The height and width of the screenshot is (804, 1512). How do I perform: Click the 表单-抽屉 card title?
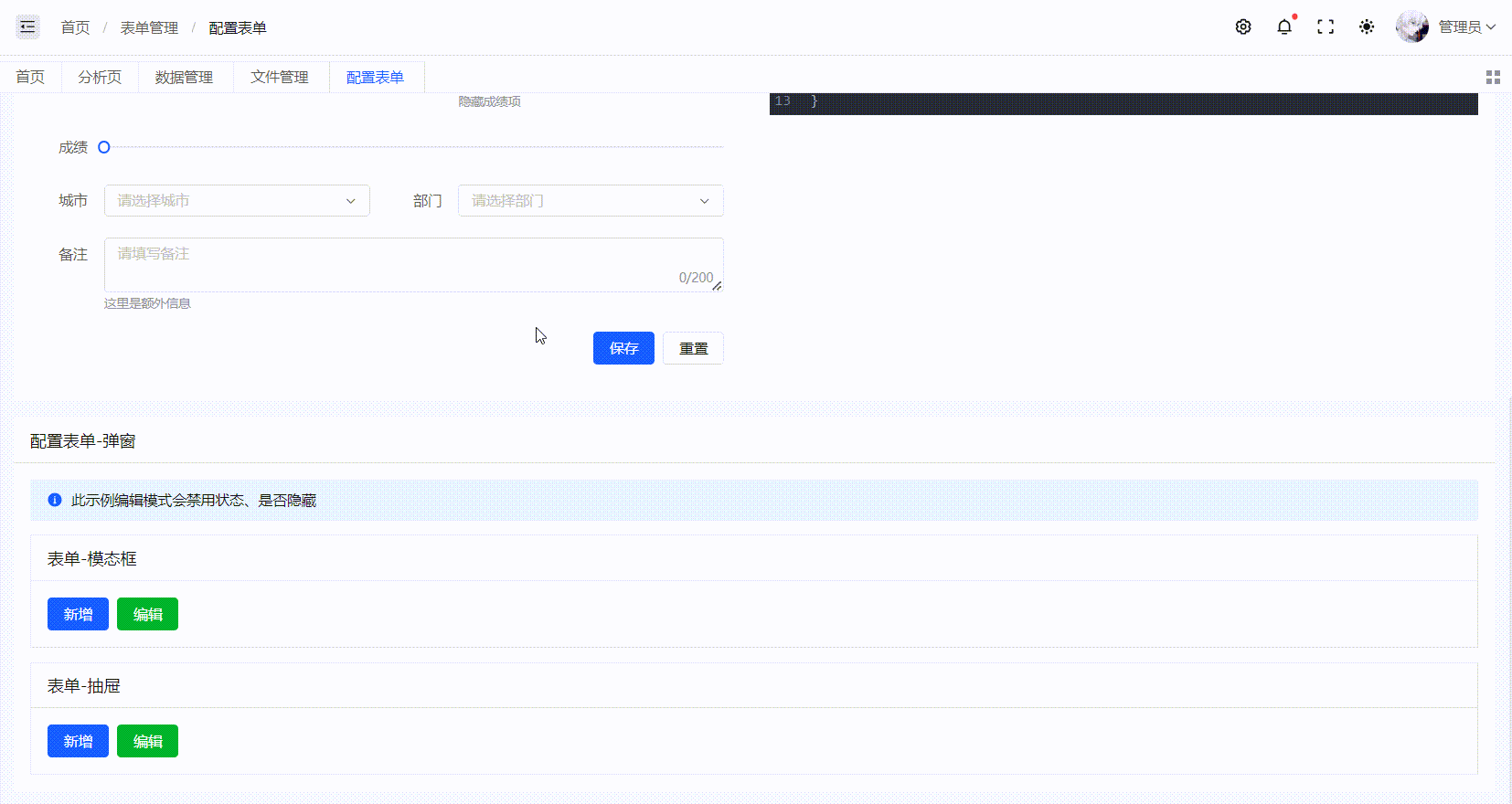coord(84,686)
